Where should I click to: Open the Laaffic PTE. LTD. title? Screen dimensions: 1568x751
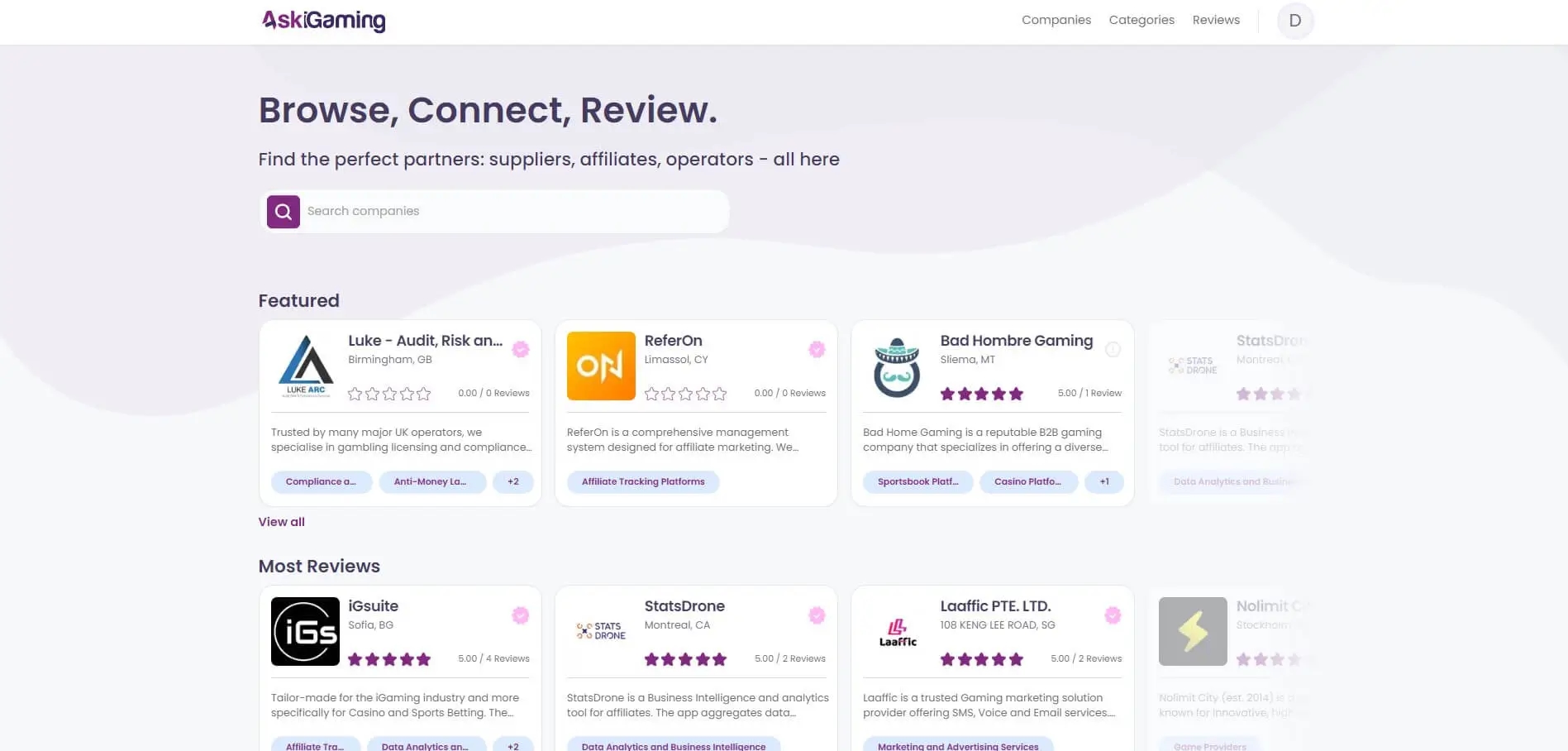995,606
